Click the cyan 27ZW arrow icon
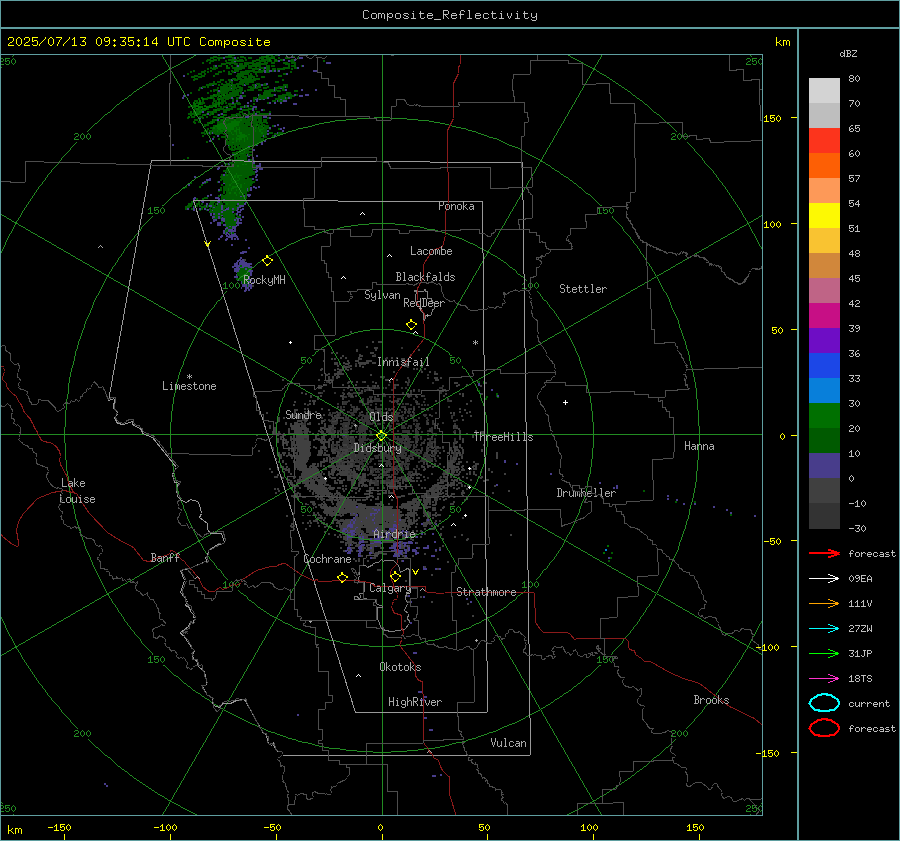The width and height of the screenshot is (900, 841). (824, 629)
